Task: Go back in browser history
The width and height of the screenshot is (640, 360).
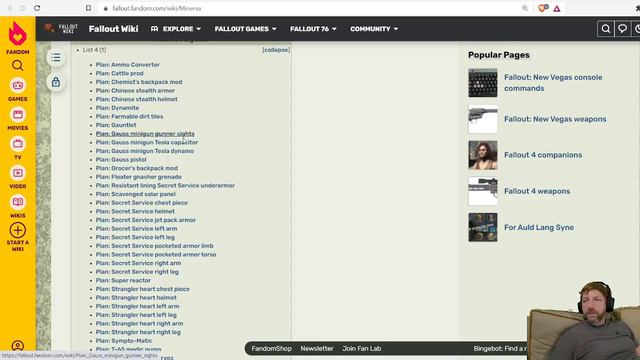Action: (10, 8)
